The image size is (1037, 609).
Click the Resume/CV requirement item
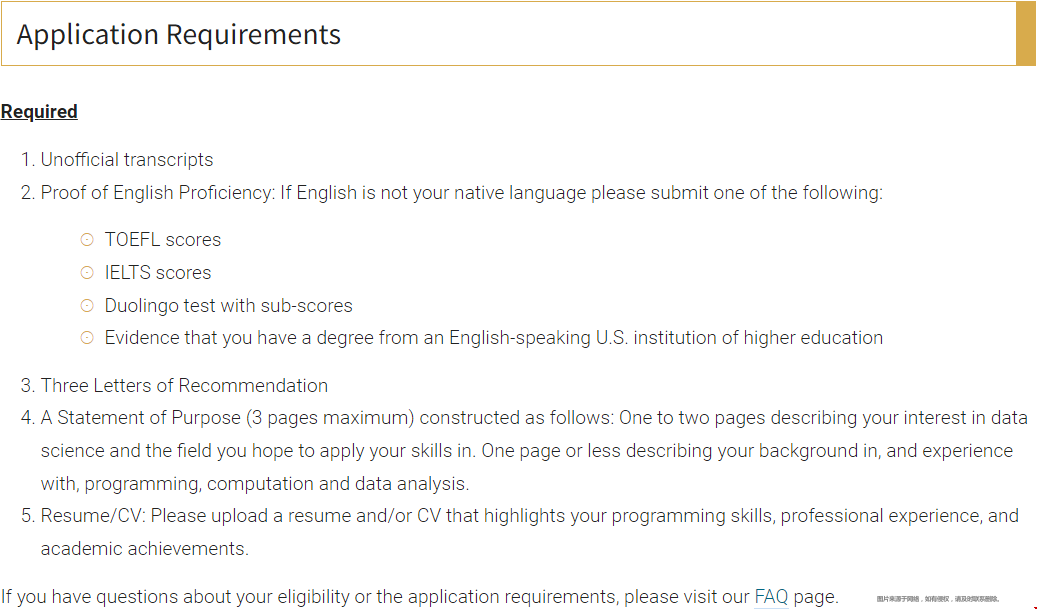click(x=520, y=532)
